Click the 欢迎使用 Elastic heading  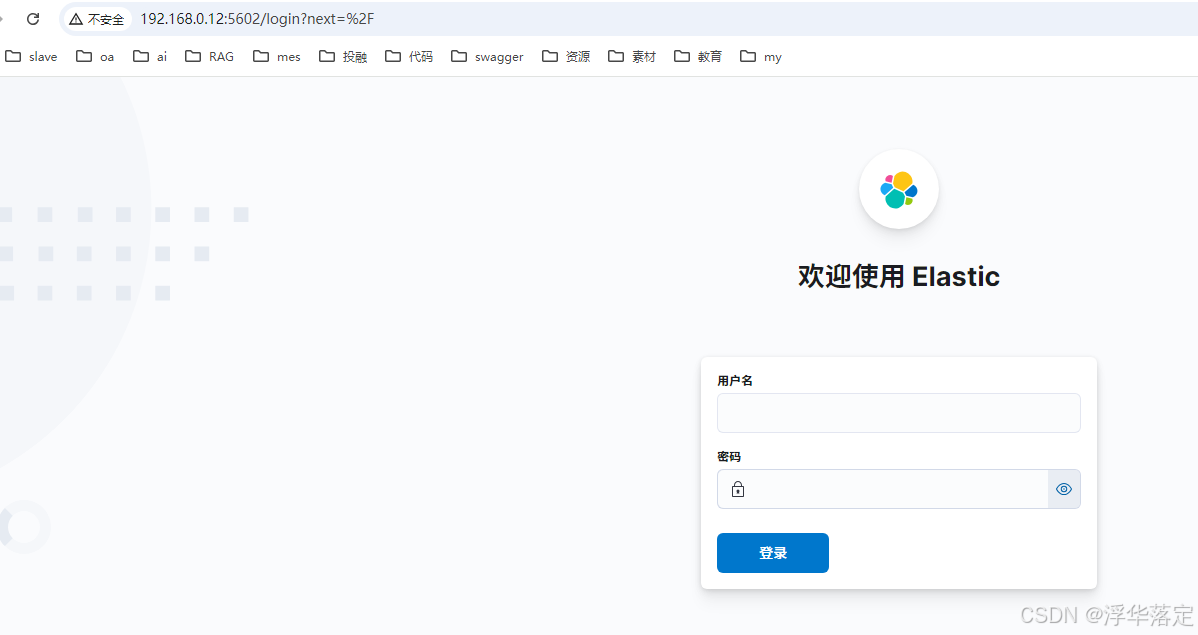coord(898,276)
